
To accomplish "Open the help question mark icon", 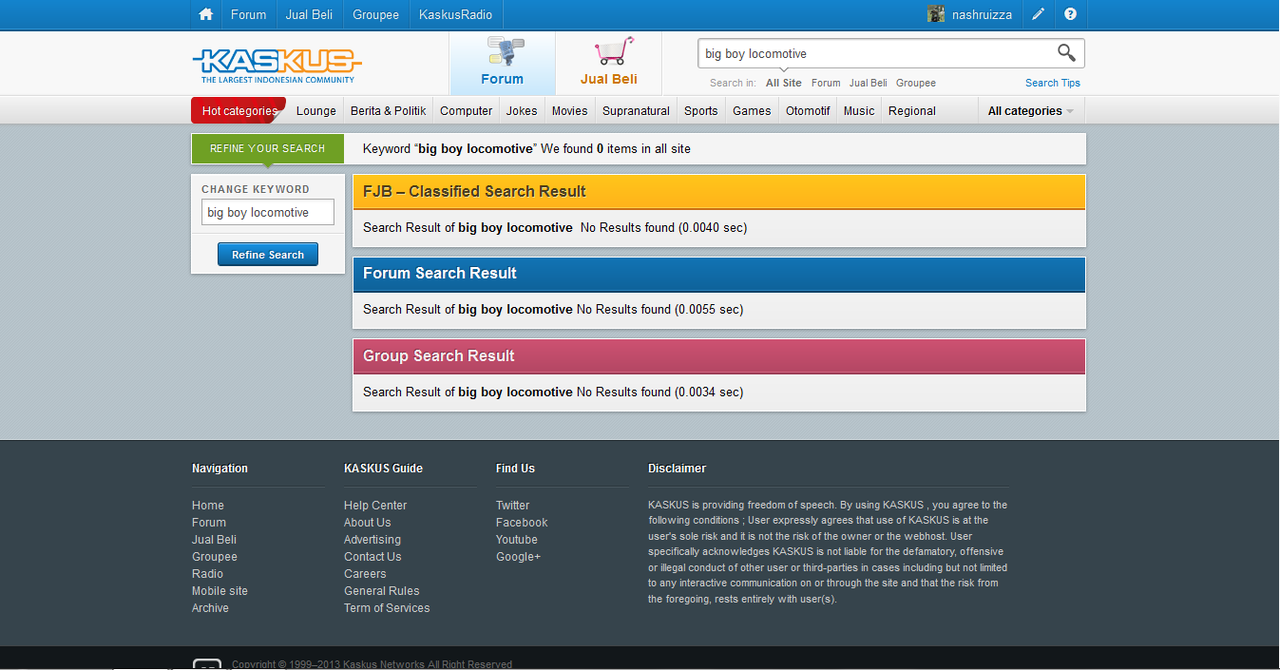I will (x=1071, y=14).
